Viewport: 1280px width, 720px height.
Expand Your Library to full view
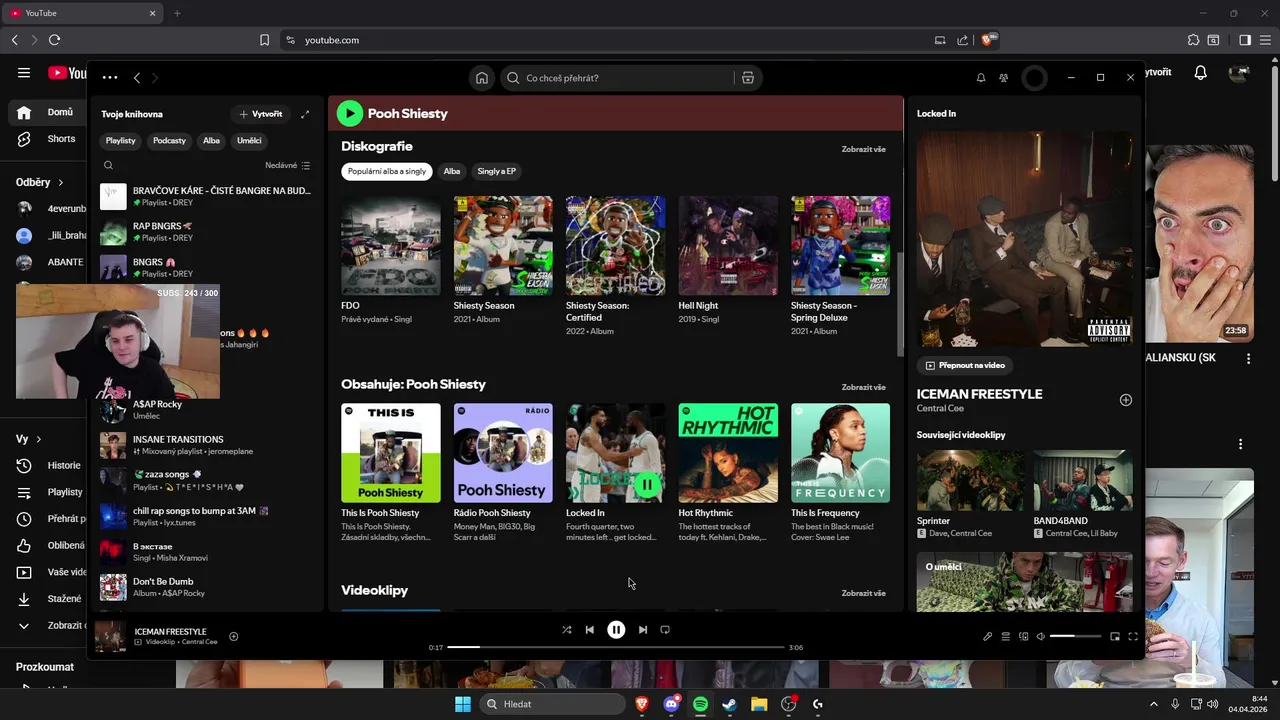305,114
